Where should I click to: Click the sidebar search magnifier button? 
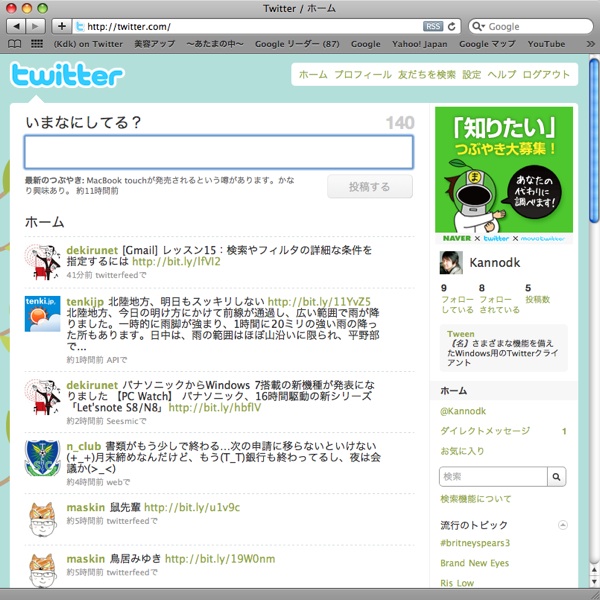click(556, 476)
